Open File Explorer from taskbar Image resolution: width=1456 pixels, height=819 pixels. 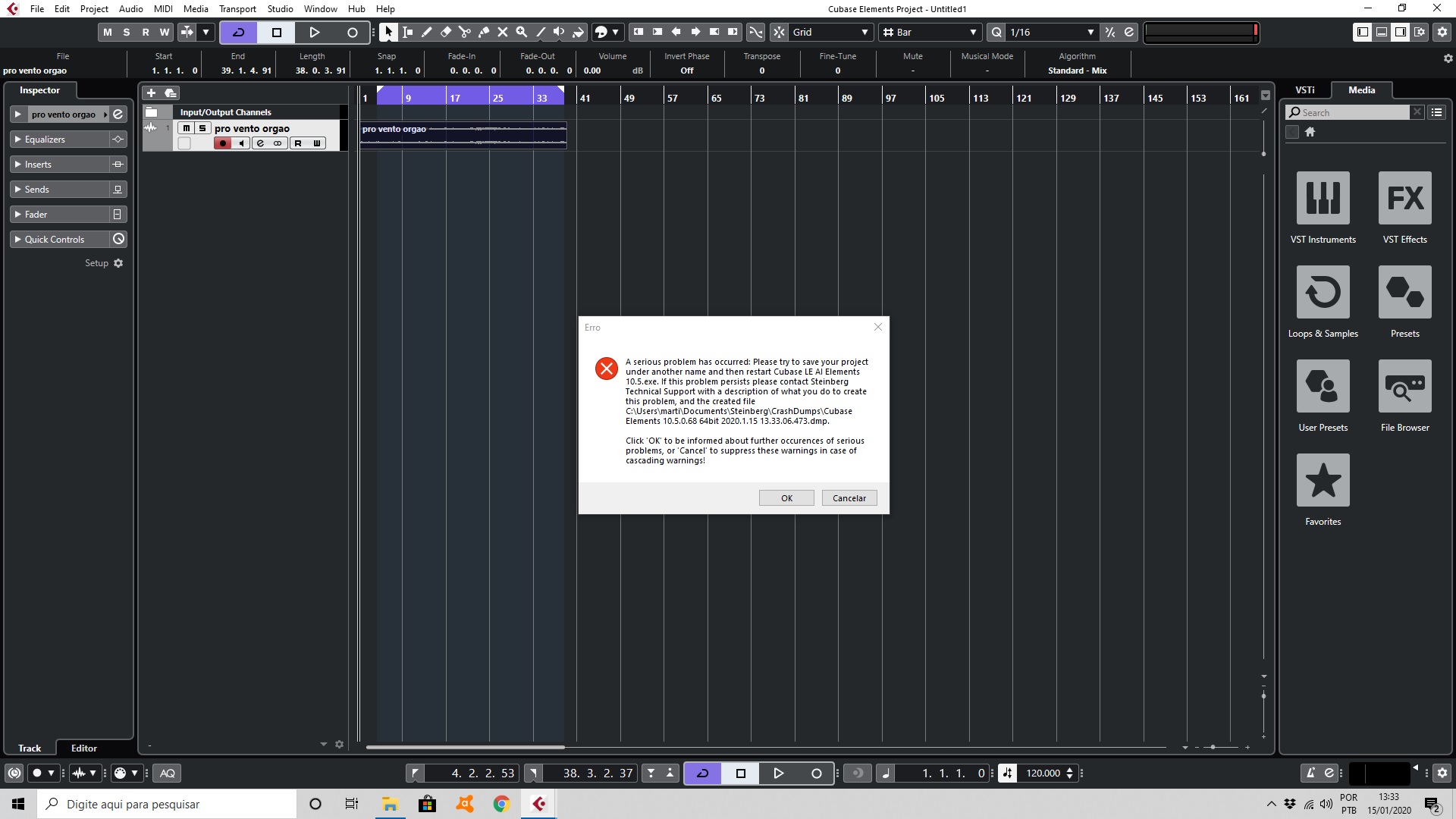click(390, 804)
